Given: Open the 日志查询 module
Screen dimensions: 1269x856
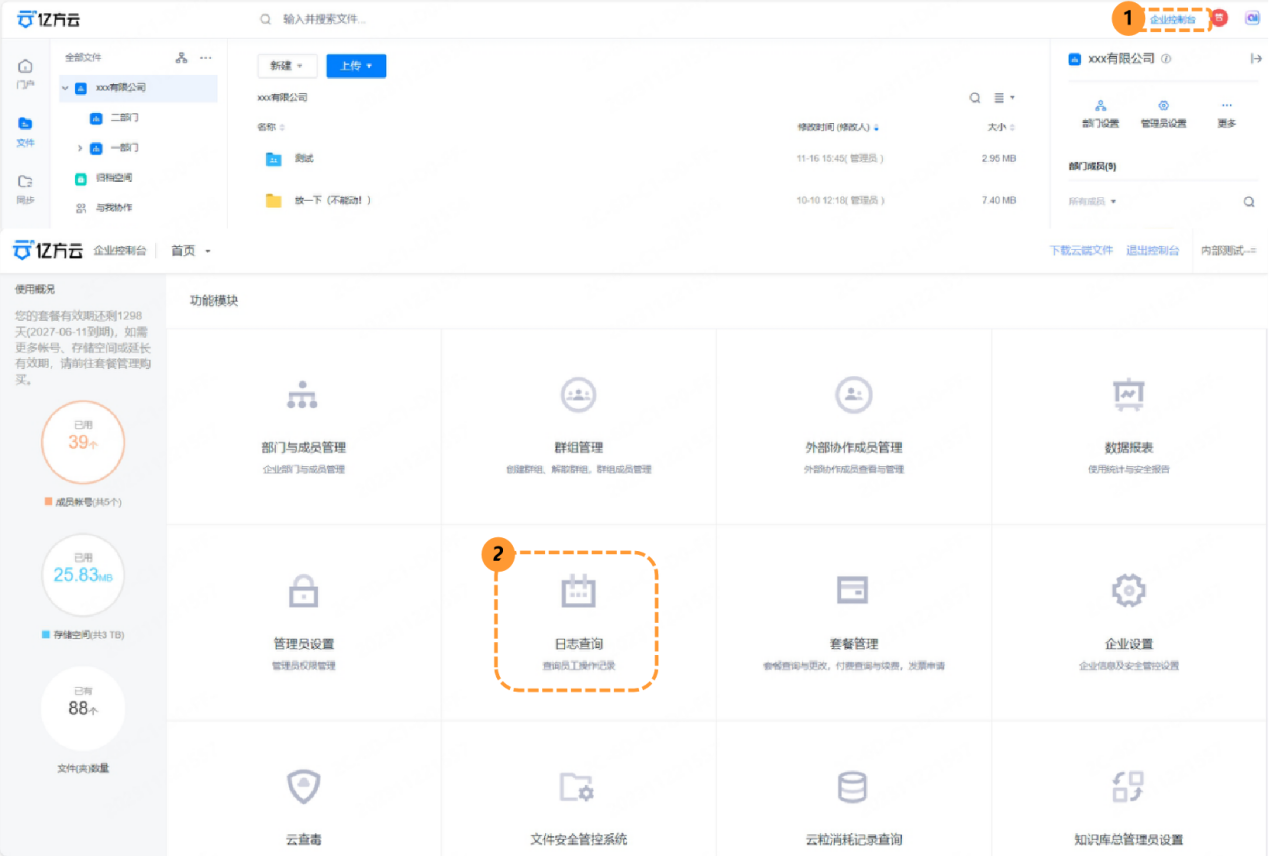Looking at the screenshot, I should pyautogui.click(x=578, y=623).
